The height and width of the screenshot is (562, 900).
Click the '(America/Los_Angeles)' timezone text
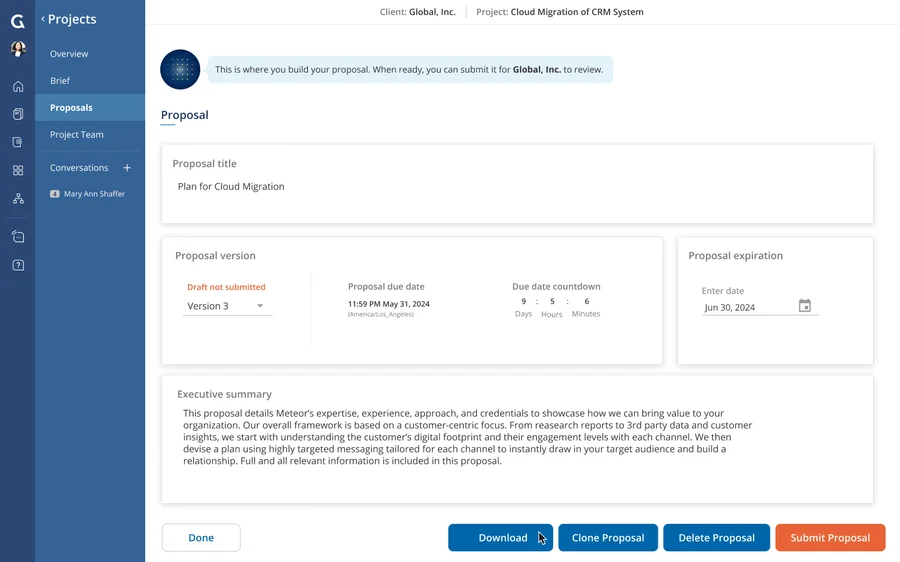coord(381,315)
